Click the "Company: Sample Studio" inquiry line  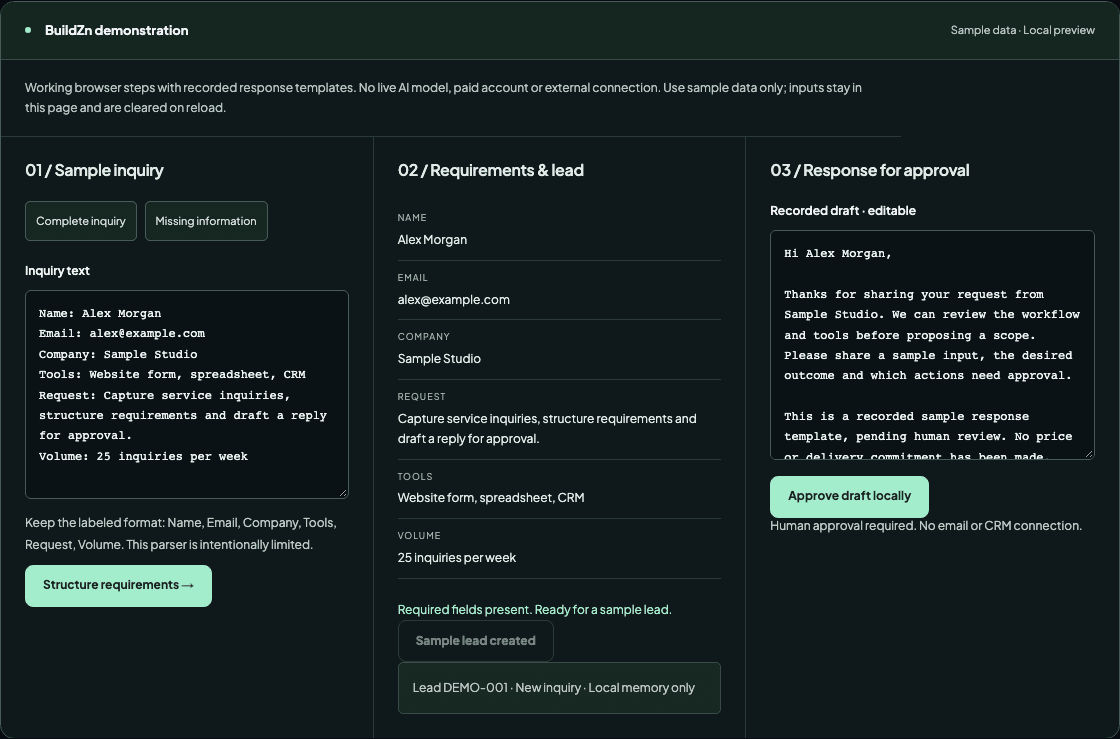click(118, 354)
